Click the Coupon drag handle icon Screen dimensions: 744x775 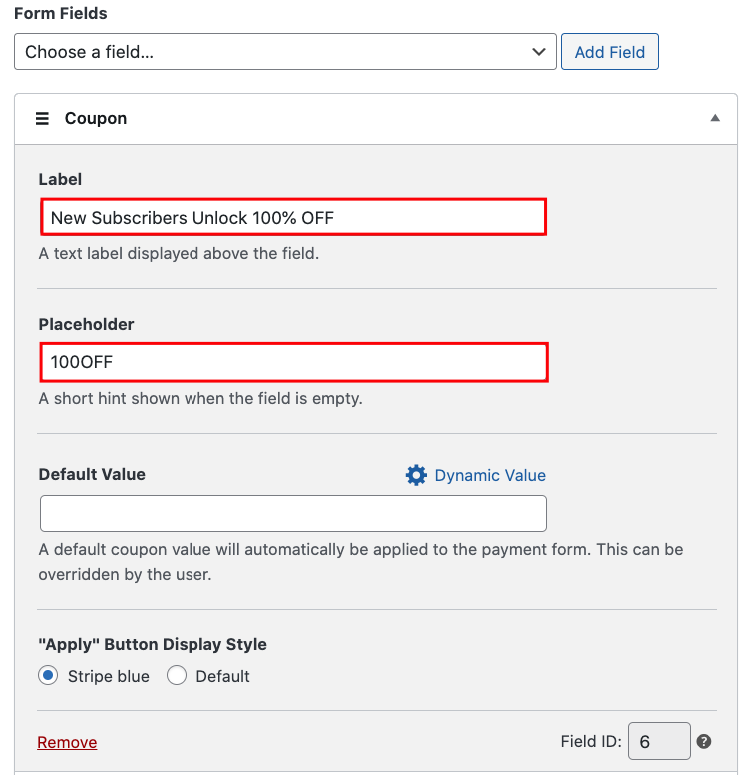click(42, 118)
